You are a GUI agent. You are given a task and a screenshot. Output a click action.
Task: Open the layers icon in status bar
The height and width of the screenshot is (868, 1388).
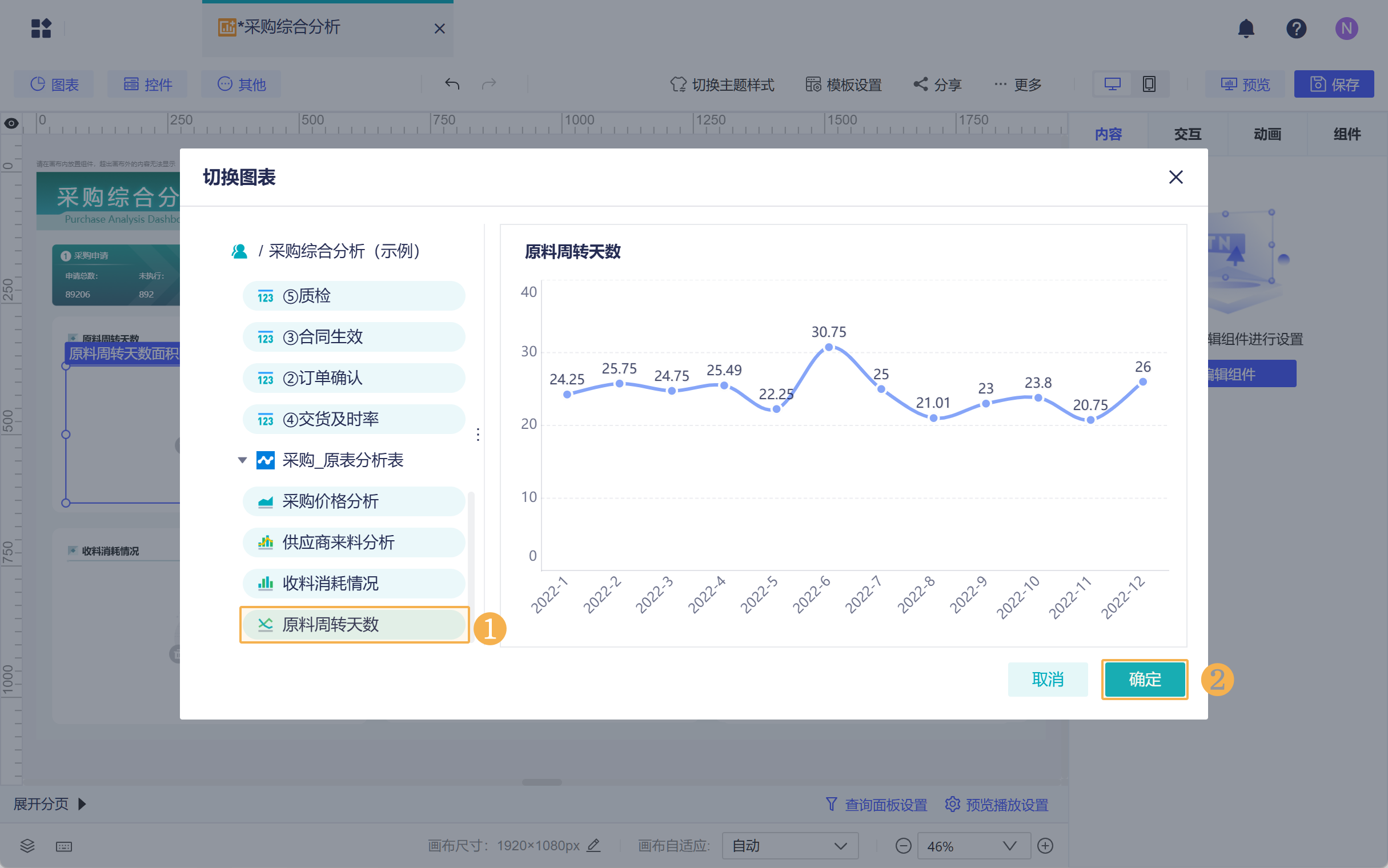coord(27,845)
